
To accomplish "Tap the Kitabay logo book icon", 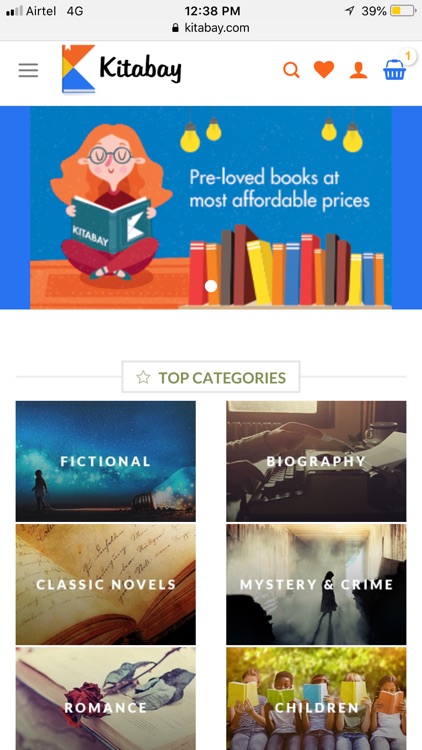I will (x=78, y=69).
